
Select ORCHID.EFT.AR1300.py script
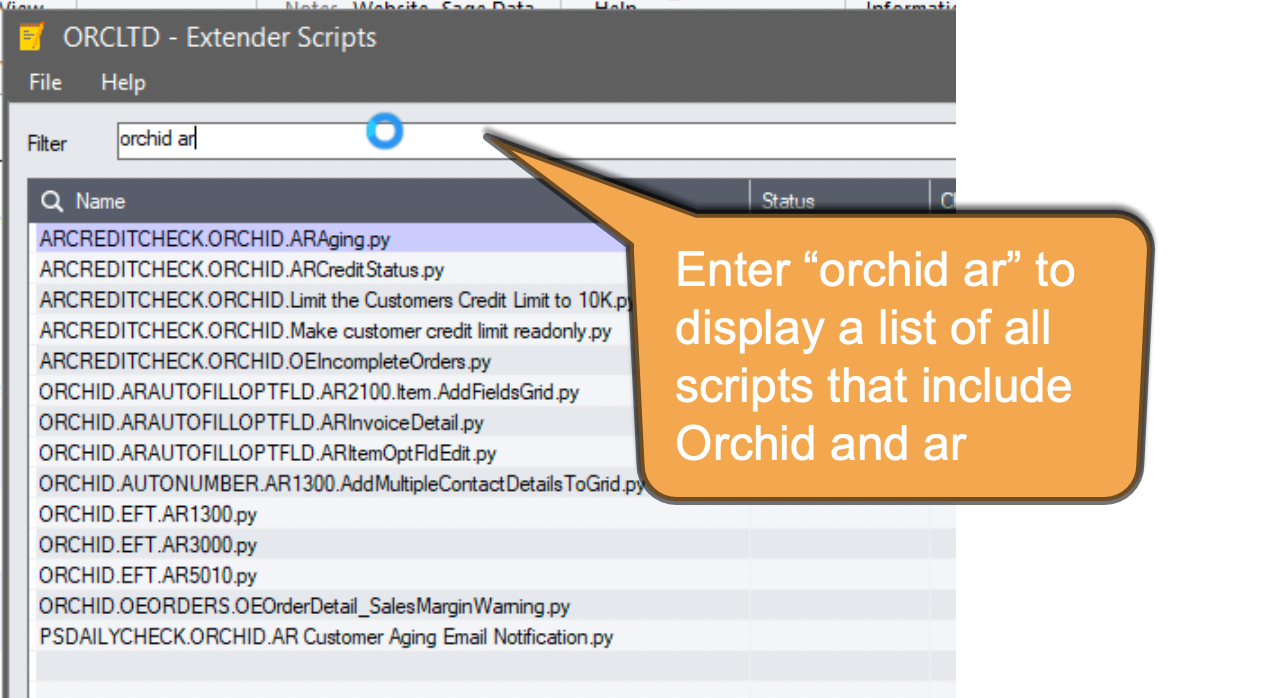pos(148,515)
